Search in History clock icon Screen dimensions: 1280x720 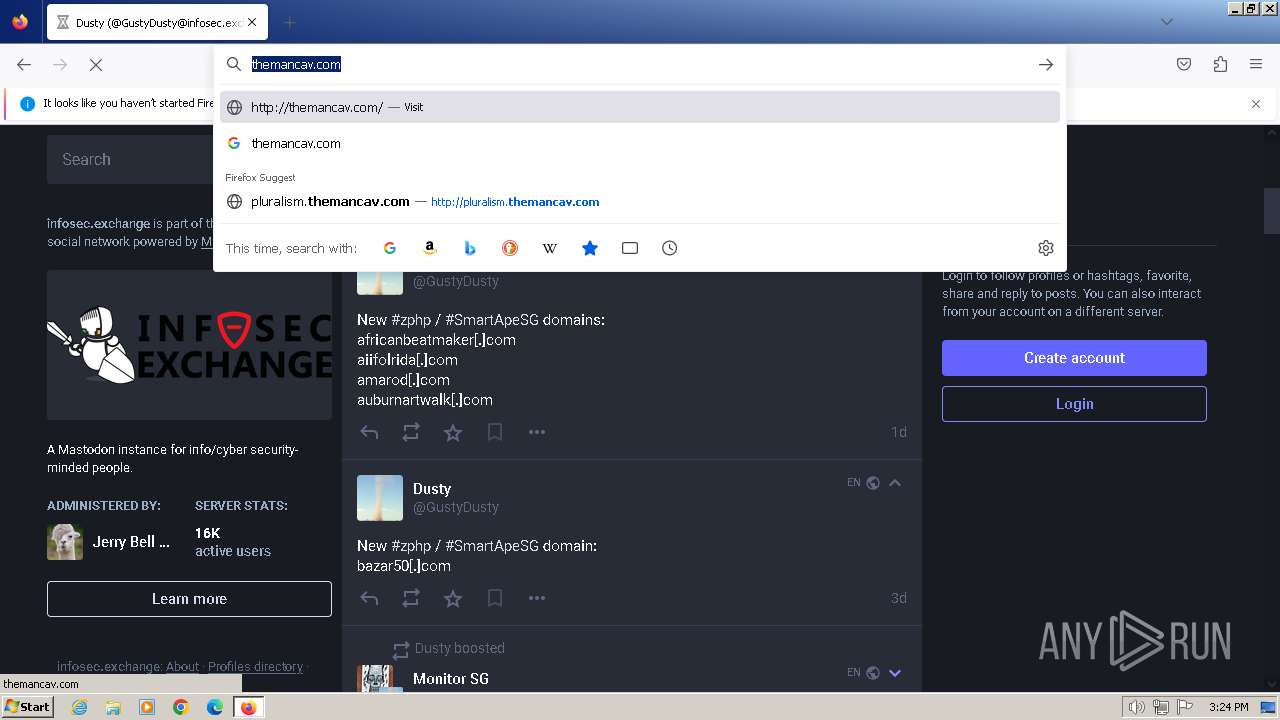670,248
